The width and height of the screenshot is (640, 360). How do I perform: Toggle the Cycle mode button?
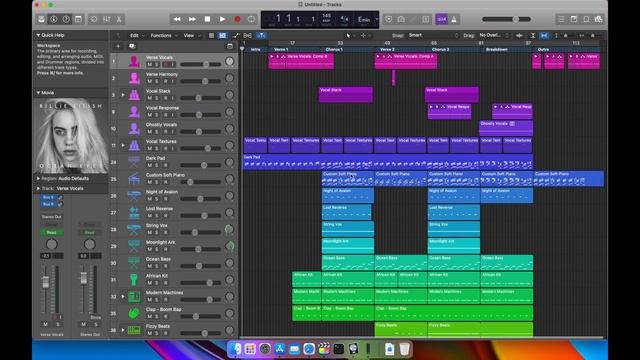coord(251,19)
